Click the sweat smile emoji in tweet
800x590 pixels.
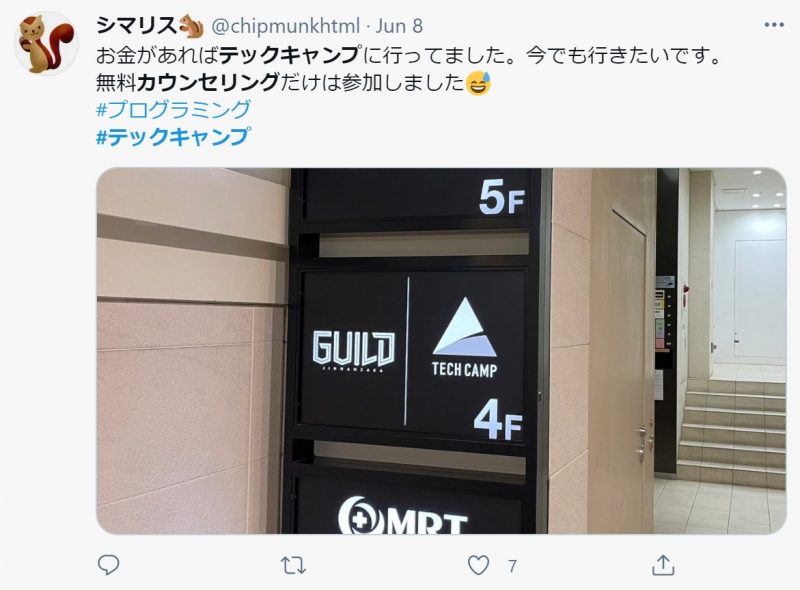pyautogui.click(x=479, y=83)
